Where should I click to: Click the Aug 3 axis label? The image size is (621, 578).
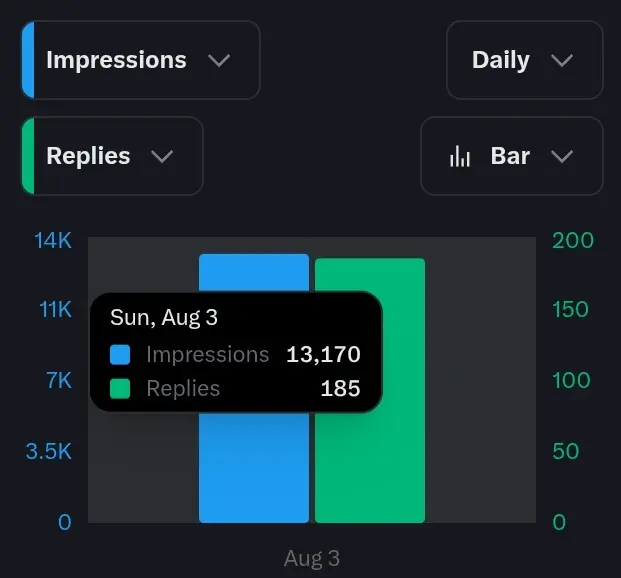312,558
